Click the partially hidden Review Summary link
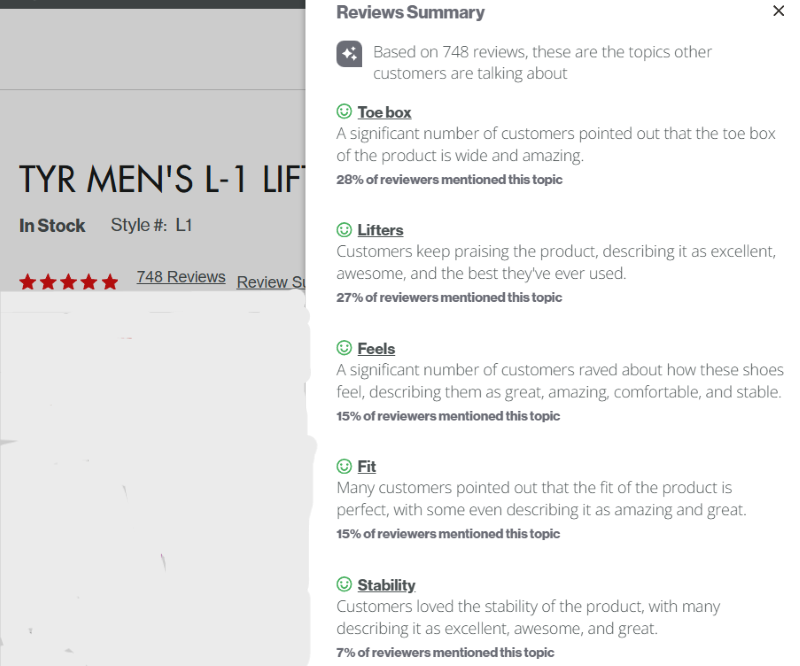 pos(271,282)
